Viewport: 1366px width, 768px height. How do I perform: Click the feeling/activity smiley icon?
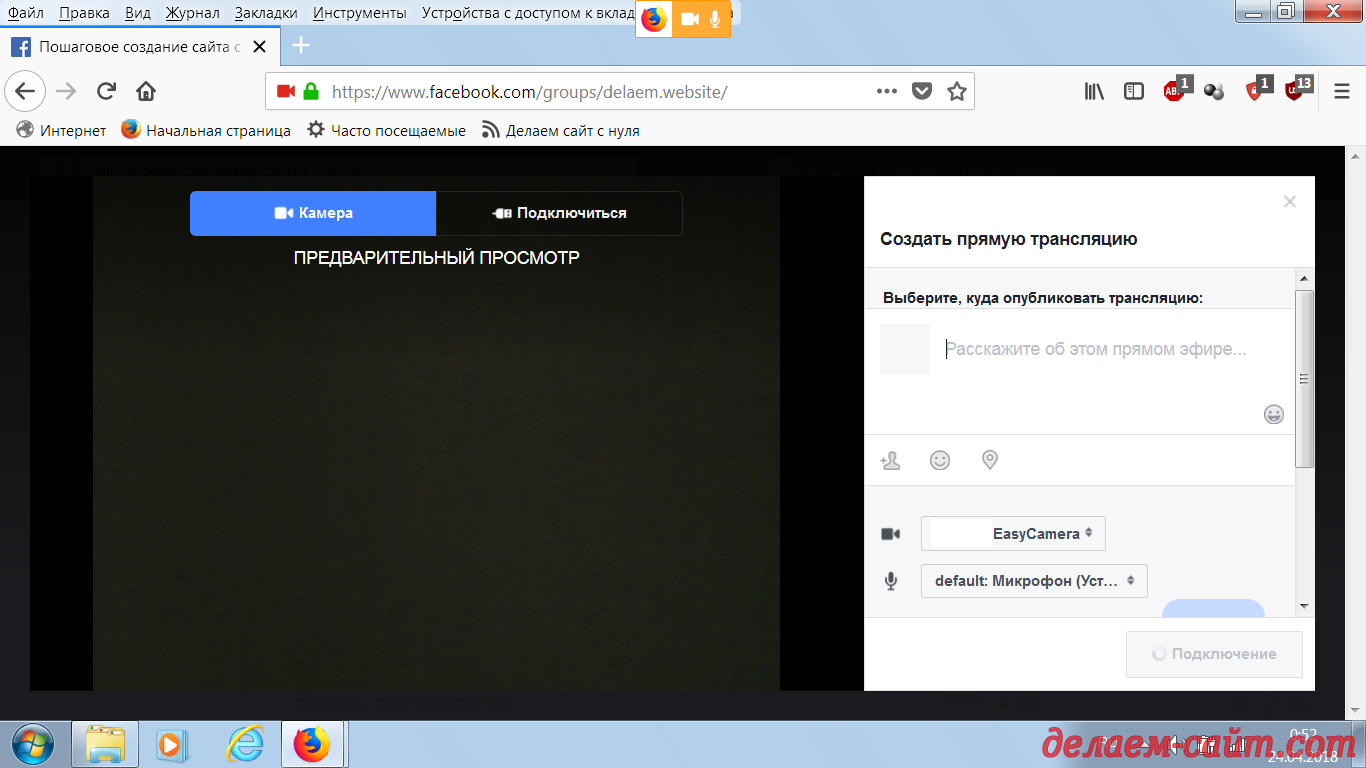[940, 460]
